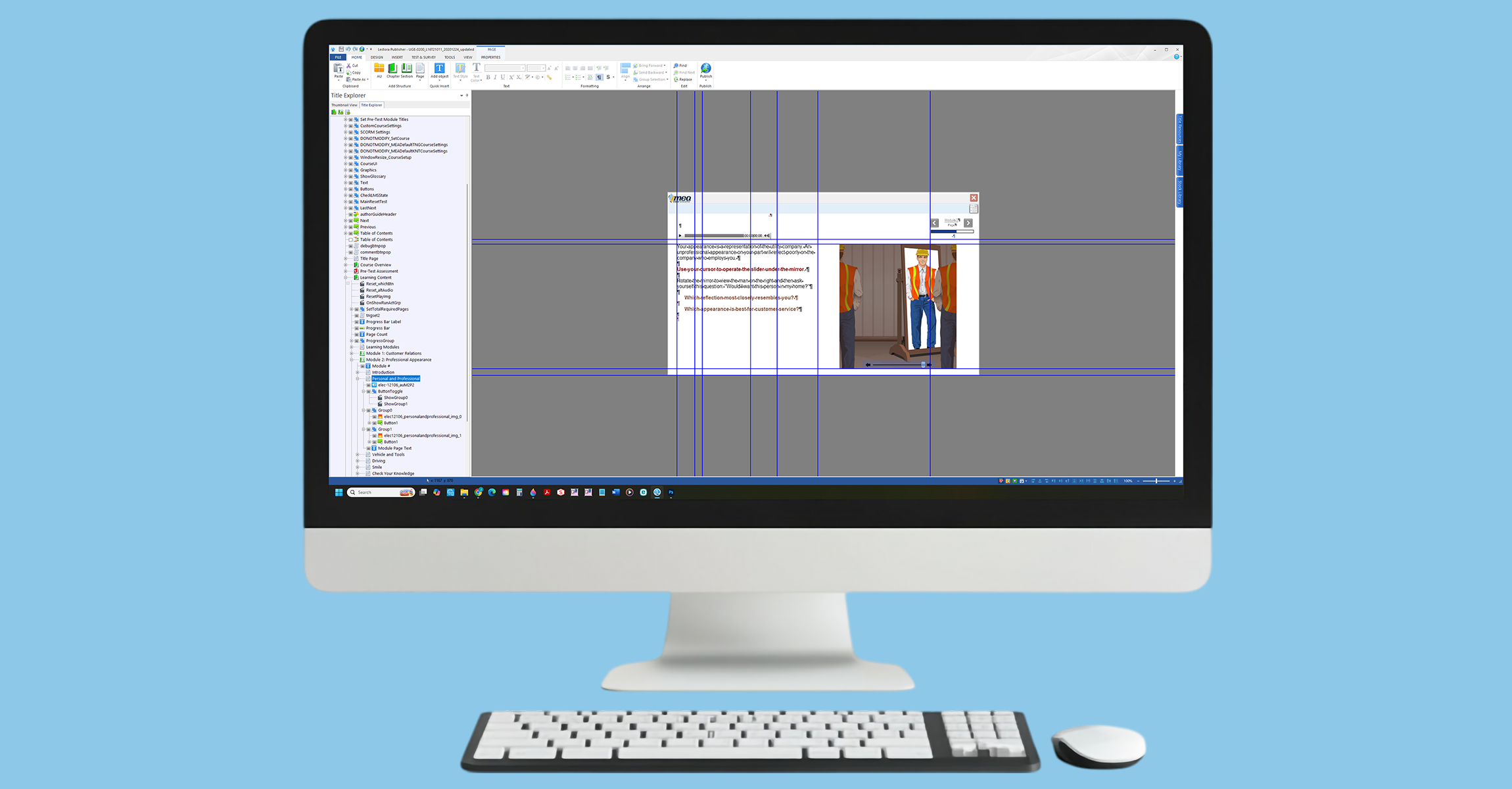Click the Publish globe icon
1512x789 pixels.
coord(705,68)
